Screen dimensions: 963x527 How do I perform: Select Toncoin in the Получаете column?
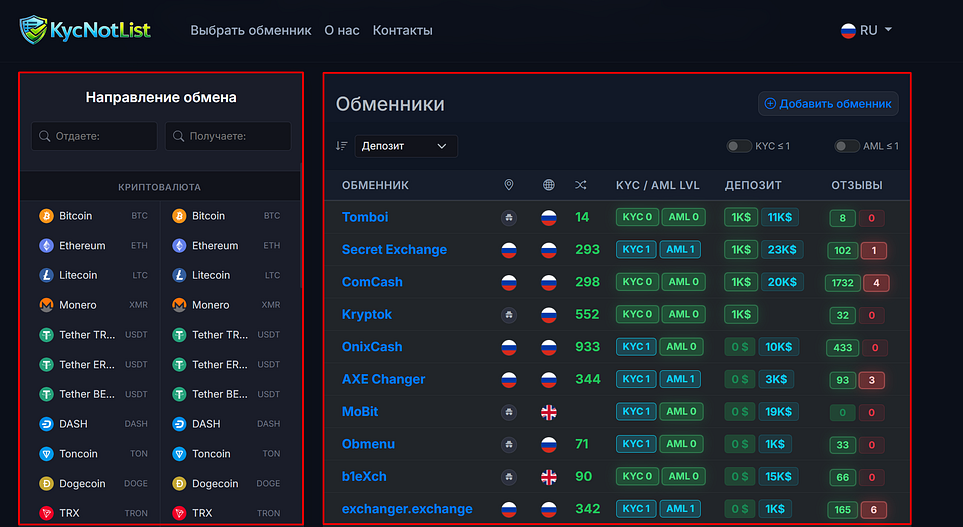[x=226, y=453]
